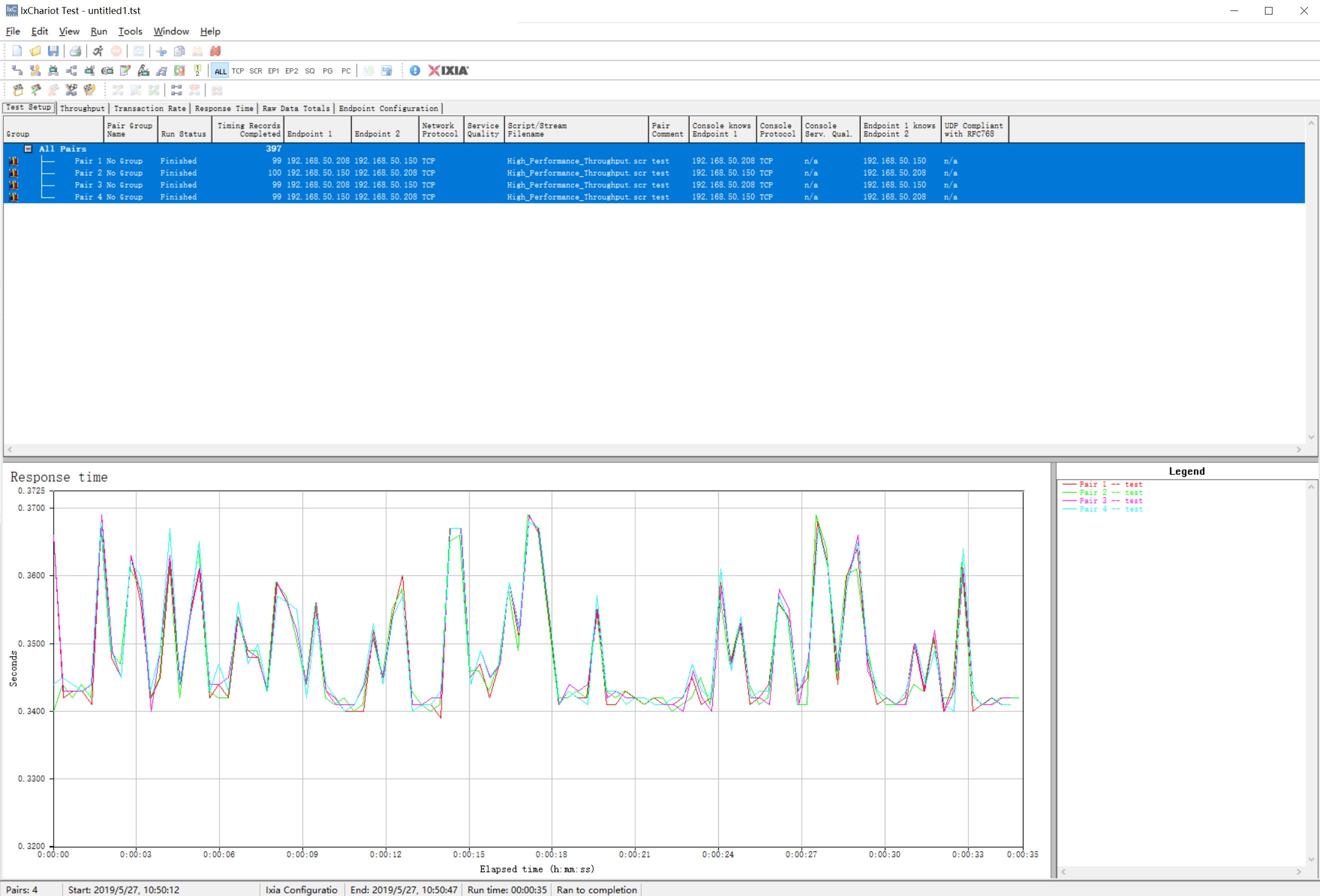The width and height of the screenshot is (1320, 896).
Task: Click the Run test running-man icon
Action: point(98,51)
